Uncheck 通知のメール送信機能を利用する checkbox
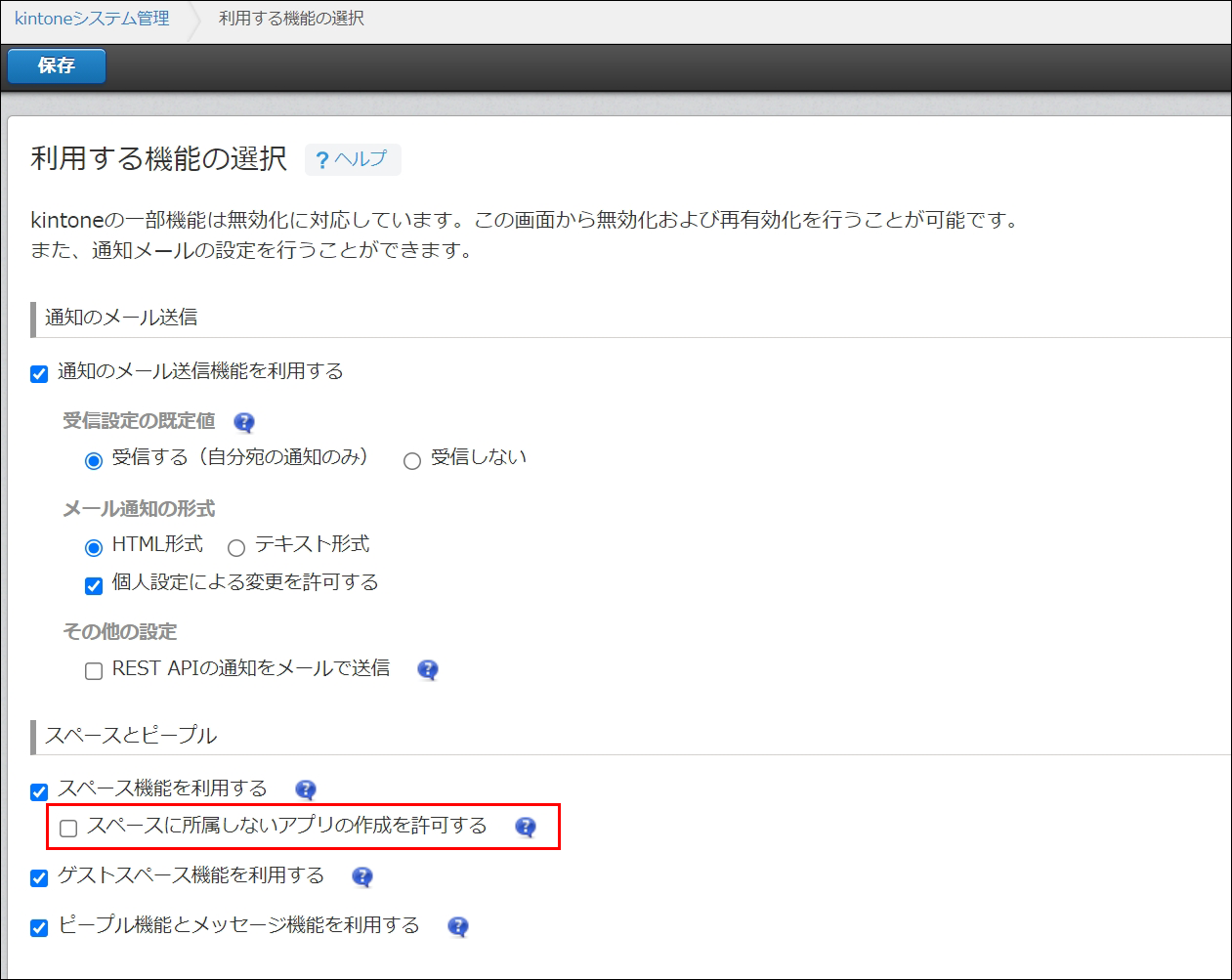Image resolution: width=1232 pixels, height=980 pixels. 39,373
